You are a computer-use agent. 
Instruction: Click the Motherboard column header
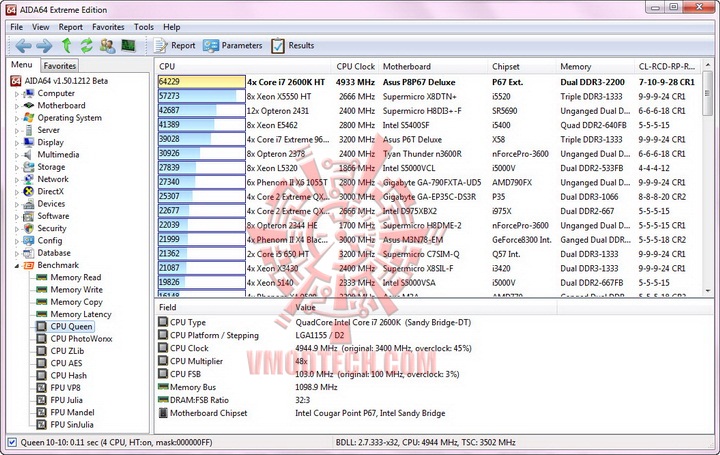pyautogui.click(x=433, y=67)
